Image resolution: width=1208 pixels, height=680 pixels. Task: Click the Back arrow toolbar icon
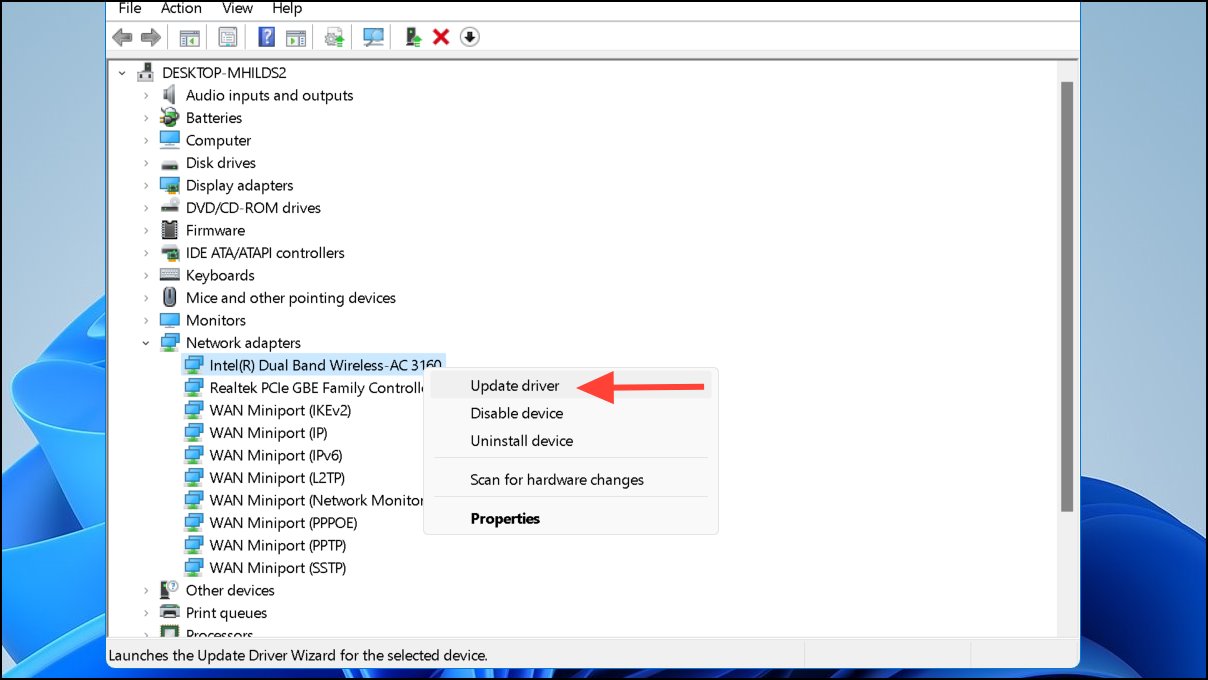(x=122, y=37)
